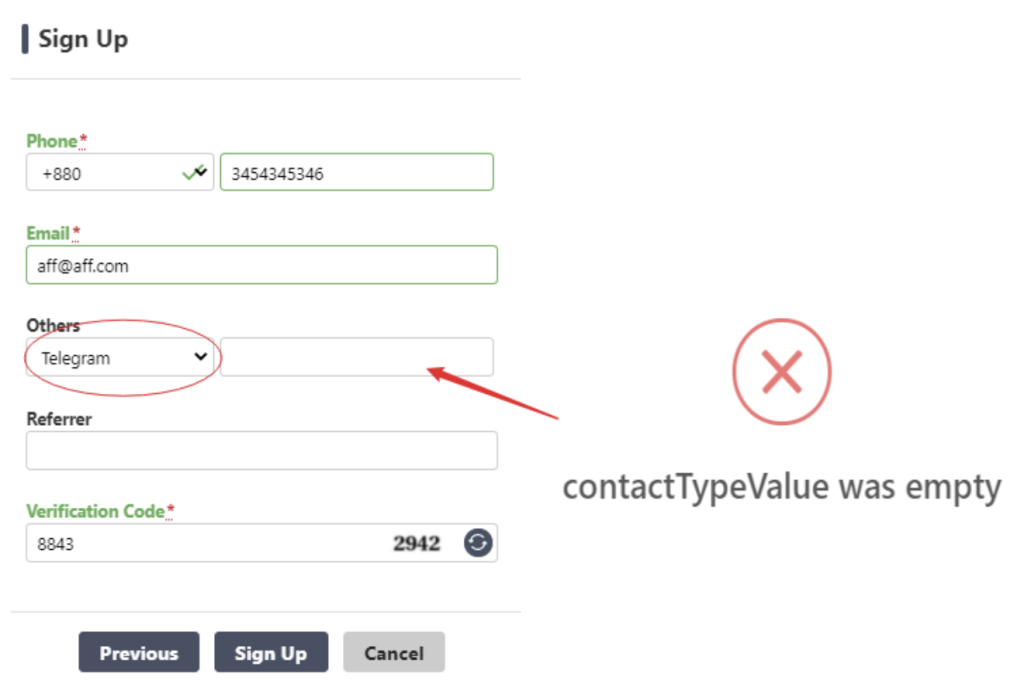
Task: Click the email field containing aff@aff.com
Action: pos(261,265)
